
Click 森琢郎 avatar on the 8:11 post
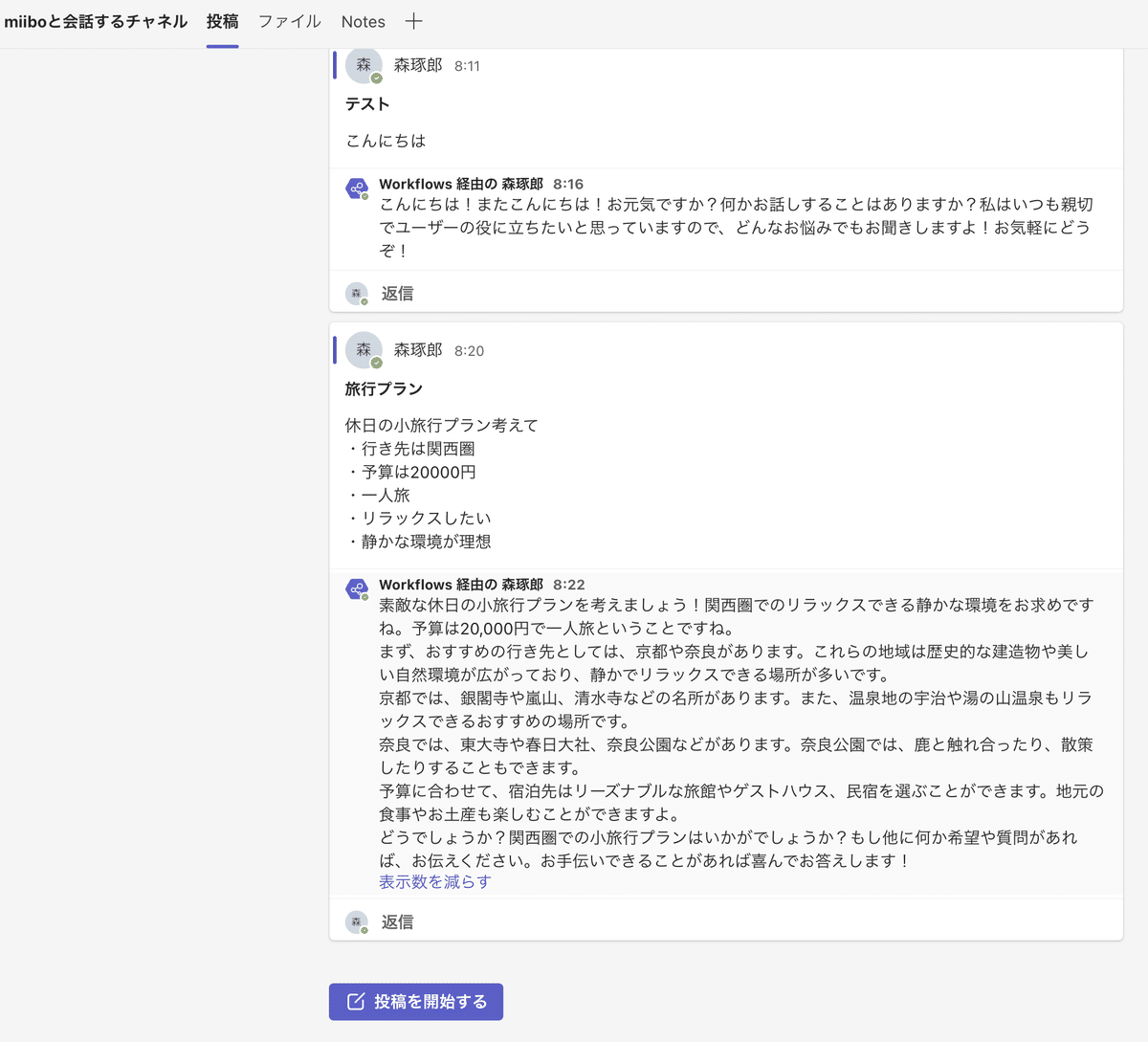pyautogui.click(x=364, y=64)
